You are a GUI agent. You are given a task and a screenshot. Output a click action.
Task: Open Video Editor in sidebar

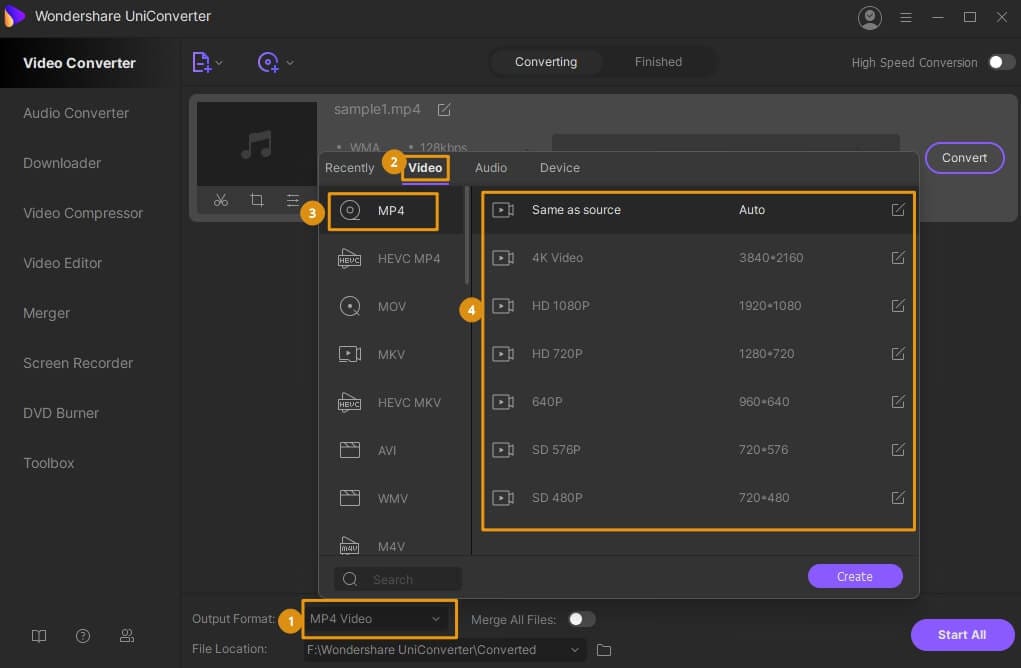click(x=63, y=264)
